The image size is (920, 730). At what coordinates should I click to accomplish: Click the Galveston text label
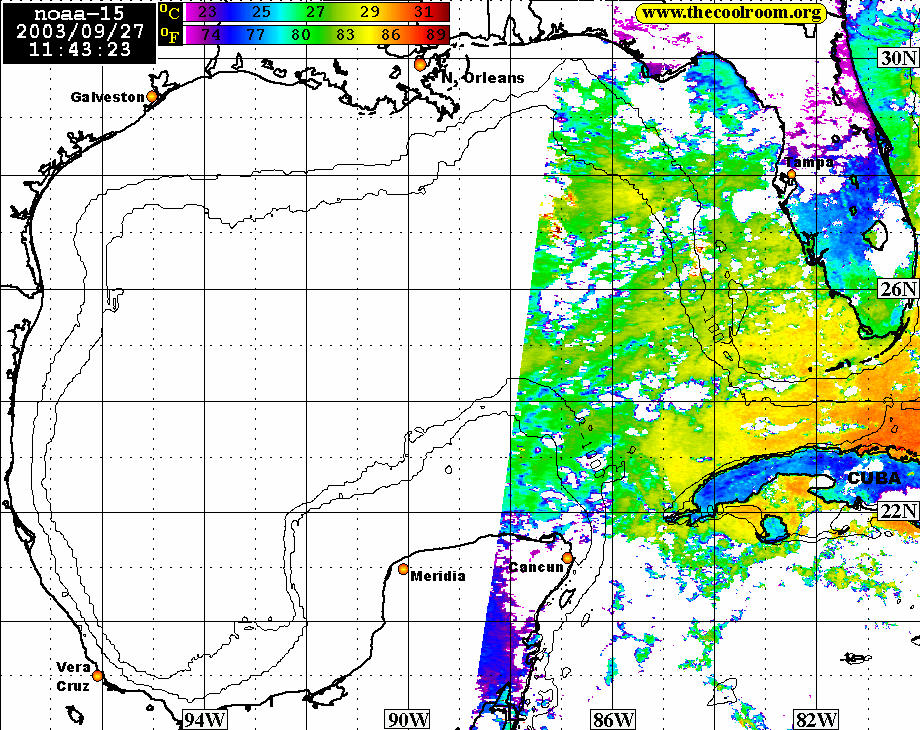[107, 97]
